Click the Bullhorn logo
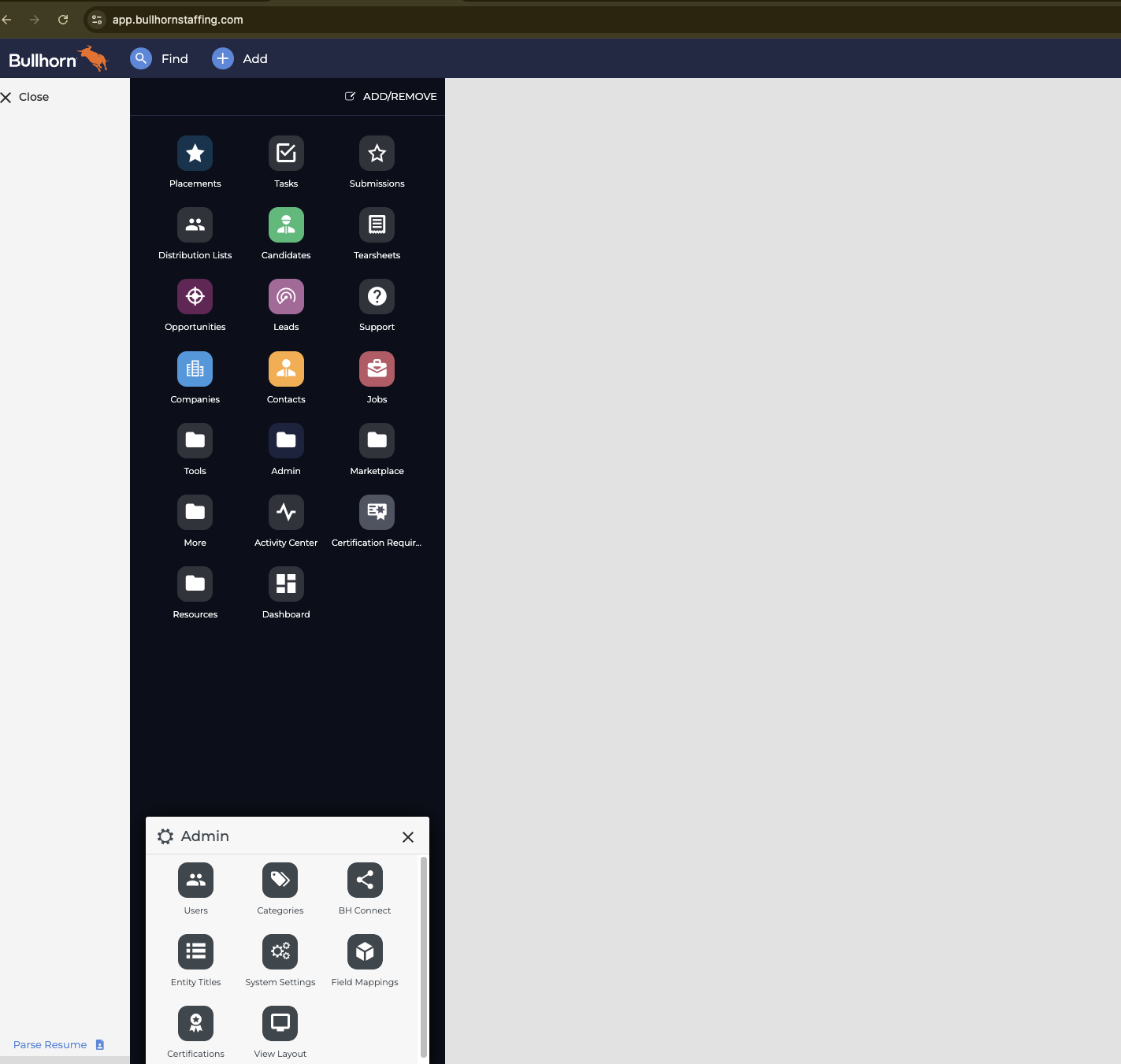 point(58,59)
